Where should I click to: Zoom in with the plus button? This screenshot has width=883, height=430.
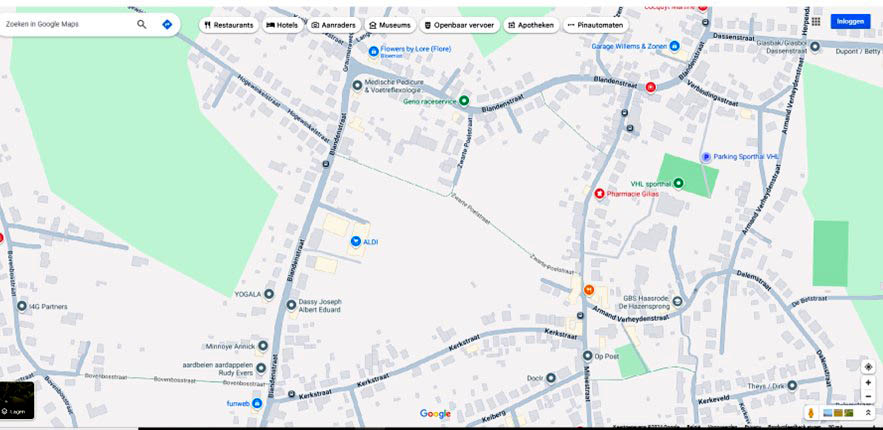click(x=868, y=383)
